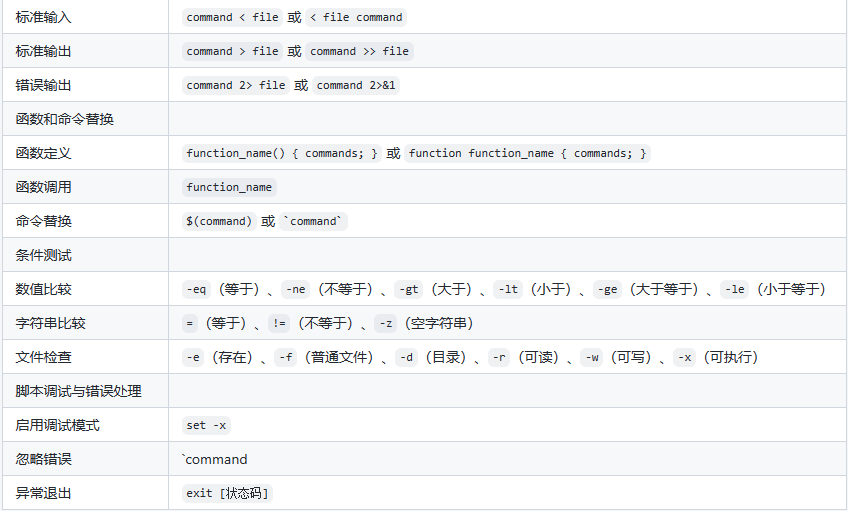Click the '-e' file exists code
Screen dimensions: 848x511
193,357
